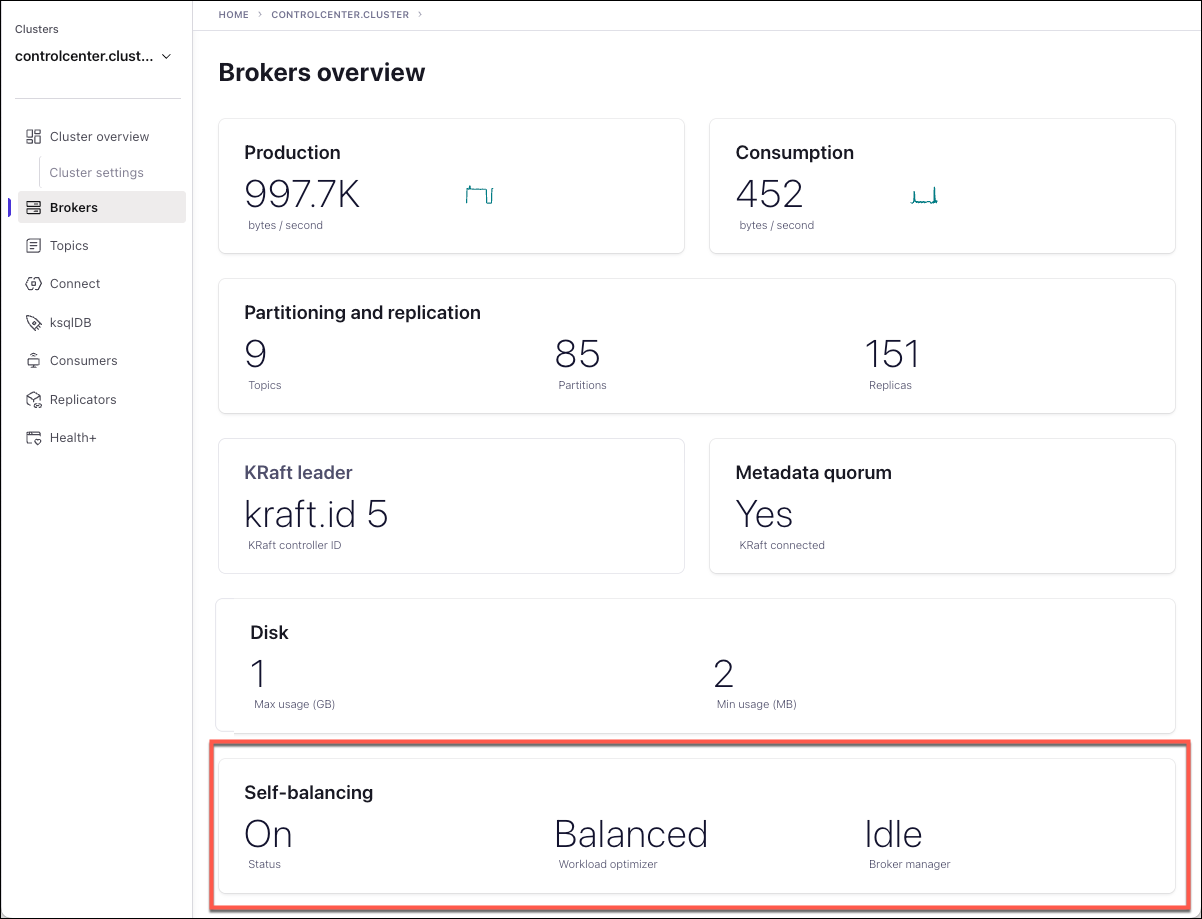Click CONTROLCENTER.CLUSTER breadcrumb link
Viewport: 1202px width, 919px height.
click(x=341, y=15)
